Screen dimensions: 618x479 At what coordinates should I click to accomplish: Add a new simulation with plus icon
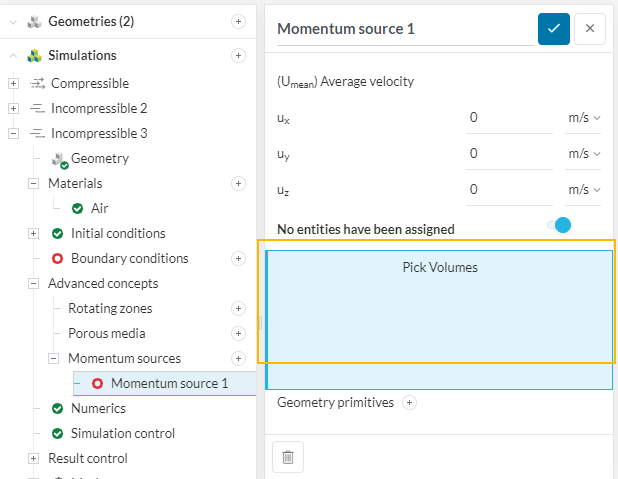[x=238, y=56]
